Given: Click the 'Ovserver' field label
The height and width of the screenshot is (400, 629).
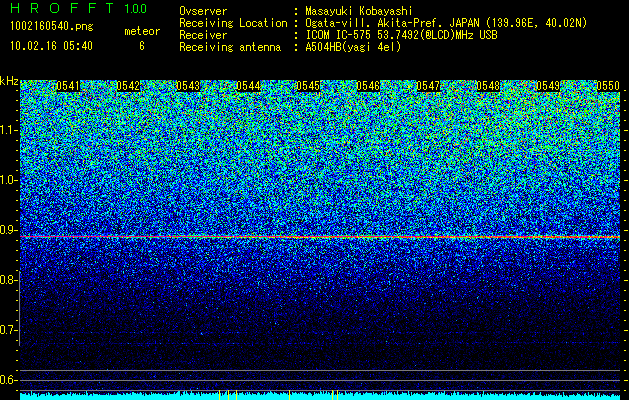Looking at the screenshot, I should point(203,11).
